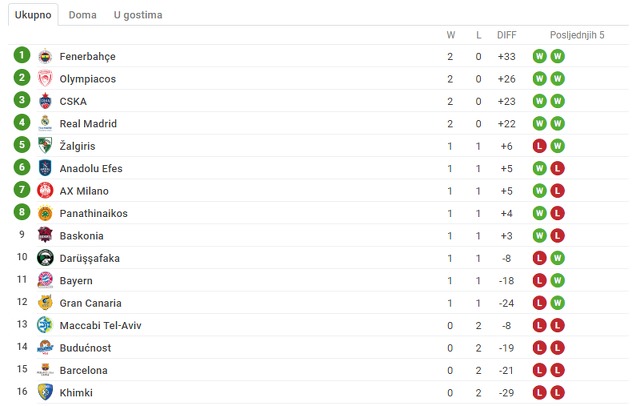Click the Bayern club logo
Viewport: 632px width, 406px height.
click(45, 280)
